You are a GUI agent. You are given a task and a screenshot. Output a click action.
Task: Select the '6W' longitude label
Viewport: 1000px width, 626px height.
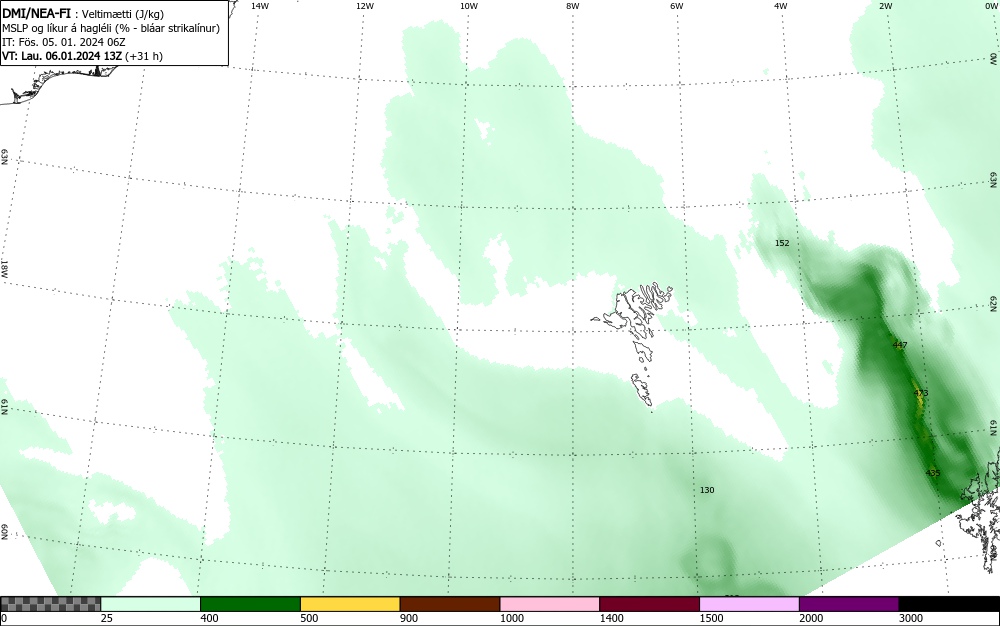click(677, 6)
